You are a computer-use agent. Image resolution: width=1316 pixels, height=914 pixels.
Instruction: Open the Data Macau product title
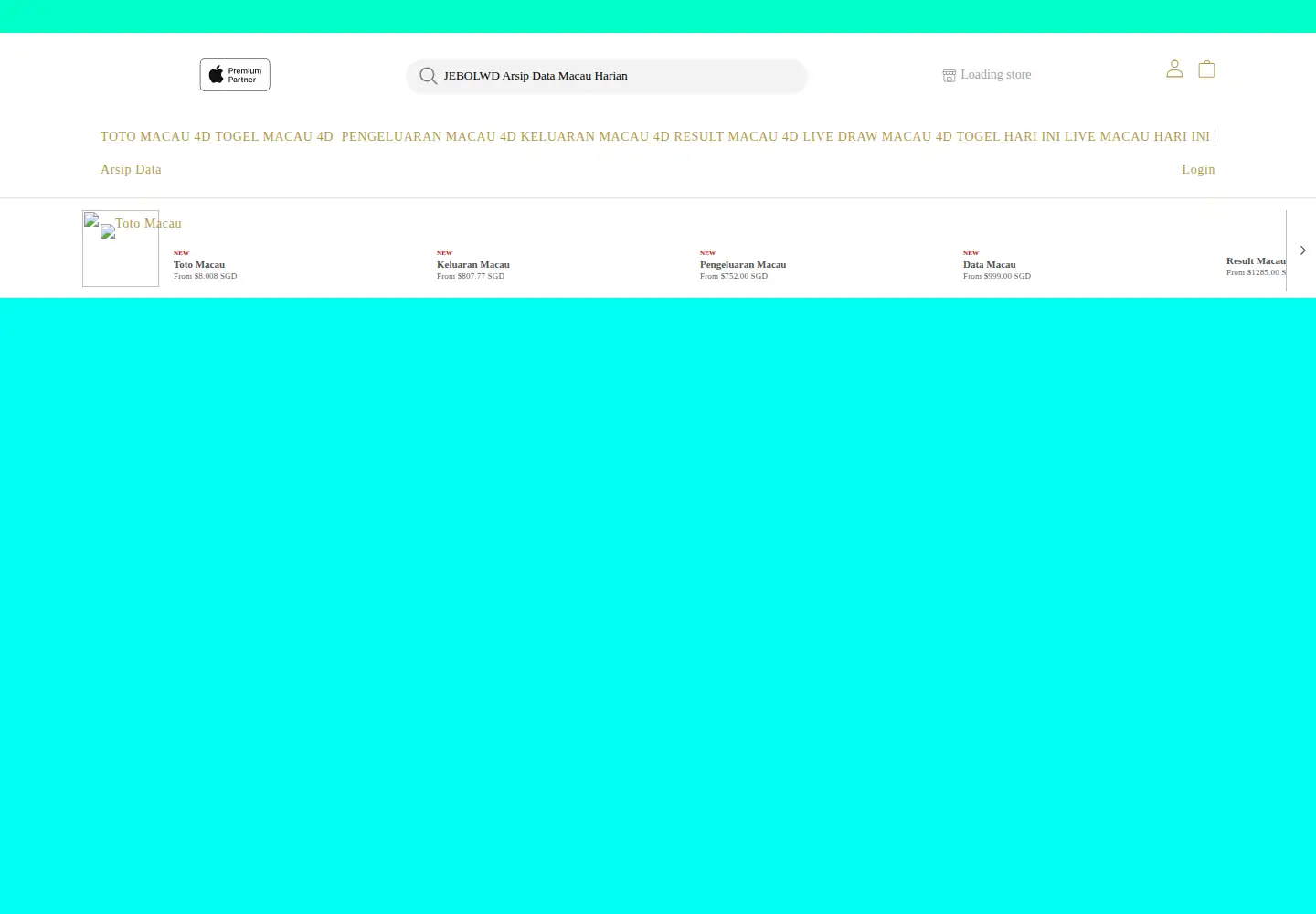point(990,264)
